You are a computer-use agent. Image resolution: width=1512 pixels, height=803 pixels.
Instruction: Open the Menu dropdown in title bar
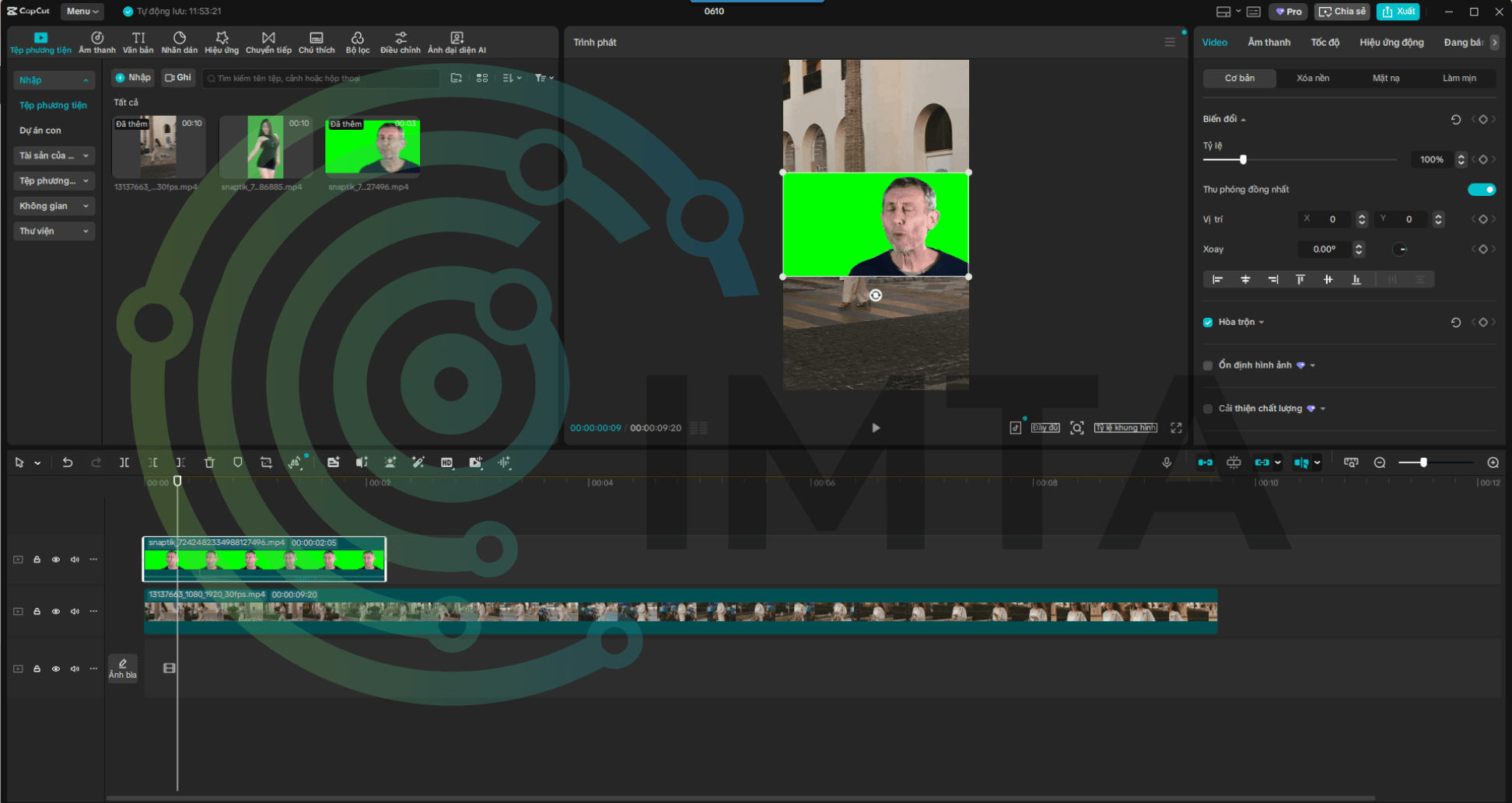(81, 11)
